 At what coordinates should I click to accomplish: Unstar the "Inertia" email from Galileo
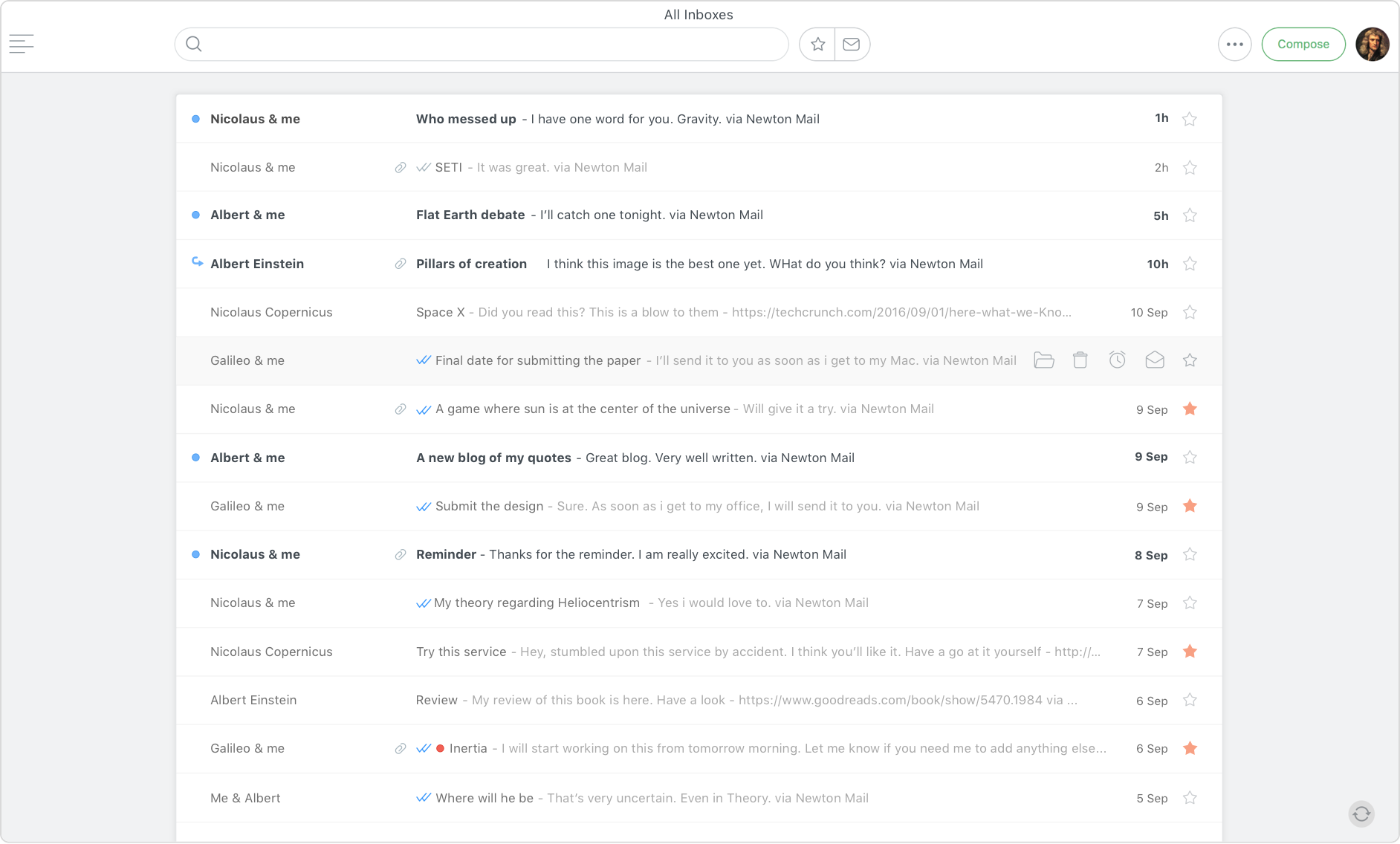coord(1190,749)
